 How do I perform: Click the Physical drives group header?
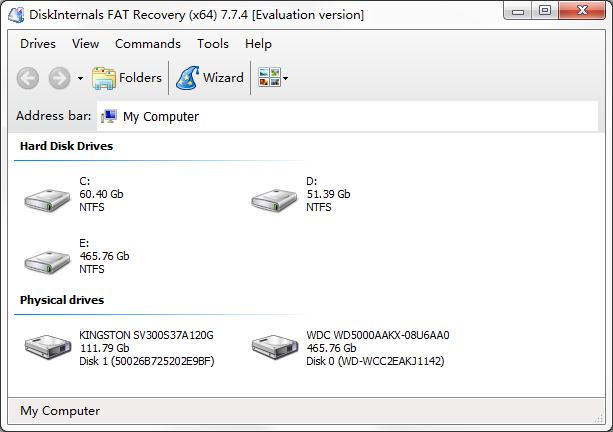coord(62,300)
